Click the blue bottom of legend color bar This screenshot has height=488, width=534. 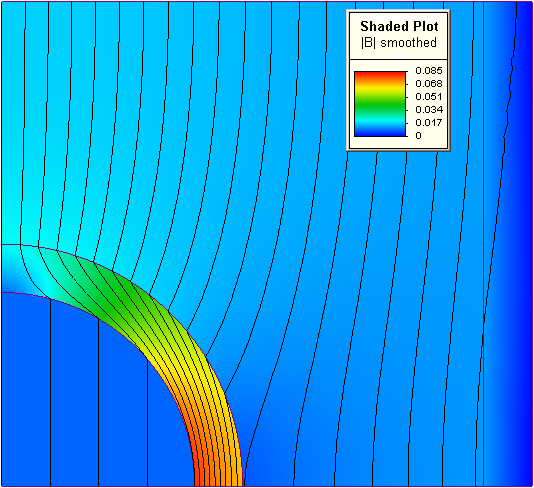(x=380, y=131)
